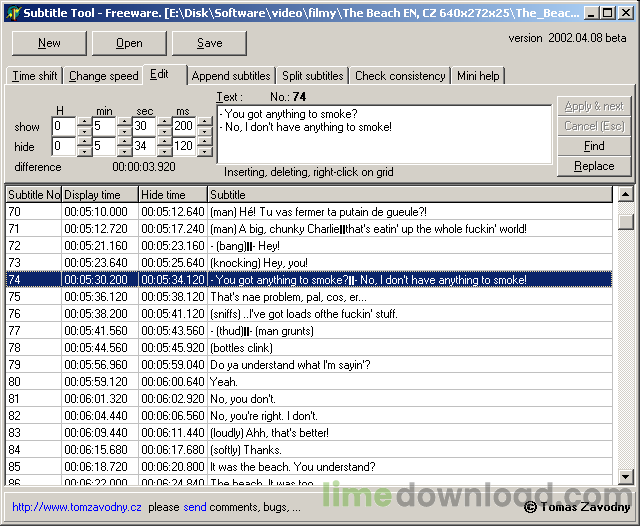Screen dimensions: 640x526
Task: Click the Save button
Action: click(x=209, y=43)
